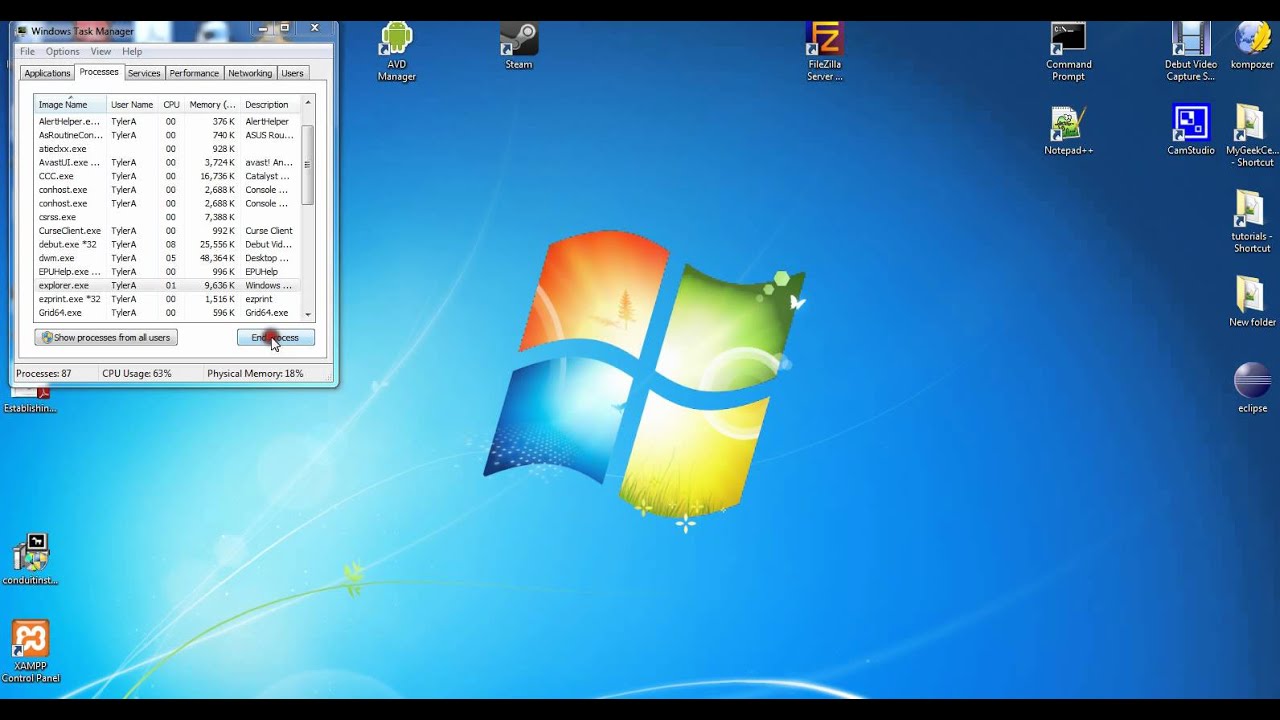Image resolution: width=1280 pixels, height=720 pixels.
Task: Select the ezprint.exe *32 process
Action: coord(167,299)
